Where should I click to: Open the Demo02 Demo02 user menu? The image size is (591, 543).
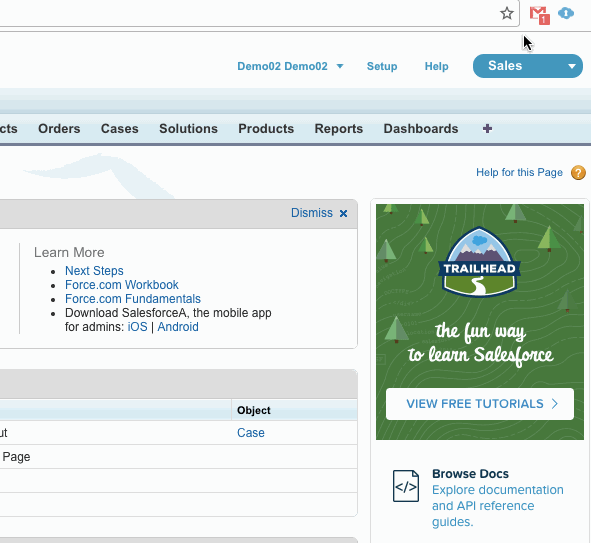[x=290, y=66]
